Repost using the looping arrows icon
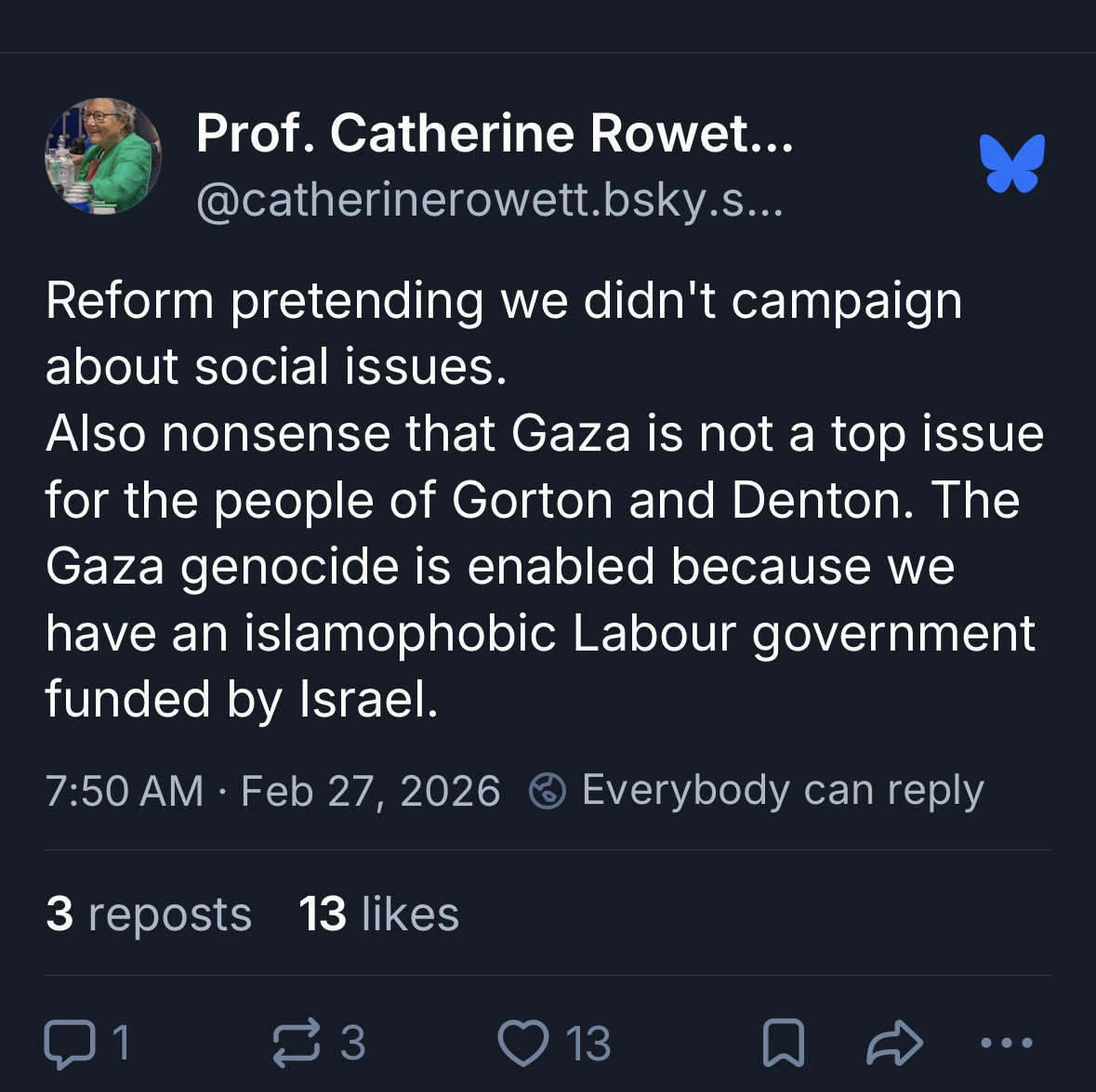Image resolution: width=1096 pixels, height=1092 pixels. [x=295, y=1043]
